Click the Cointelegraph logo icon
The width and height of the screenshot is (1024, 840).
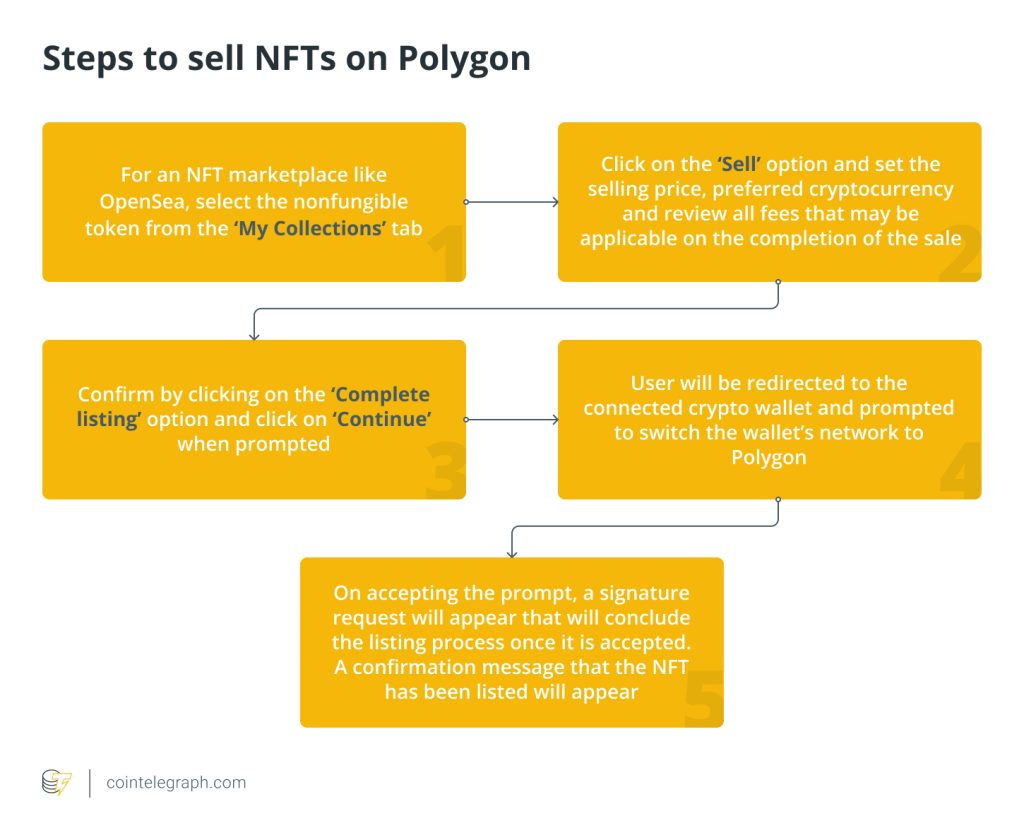[x=56, y=782]
